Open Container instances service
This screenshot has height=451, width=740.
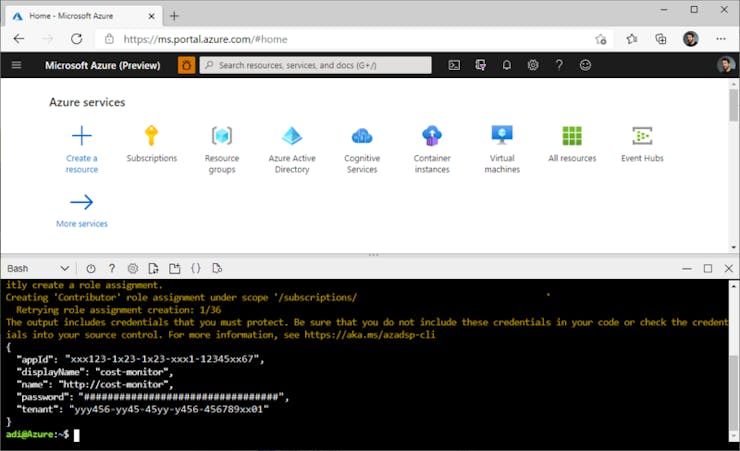[432, 150]
